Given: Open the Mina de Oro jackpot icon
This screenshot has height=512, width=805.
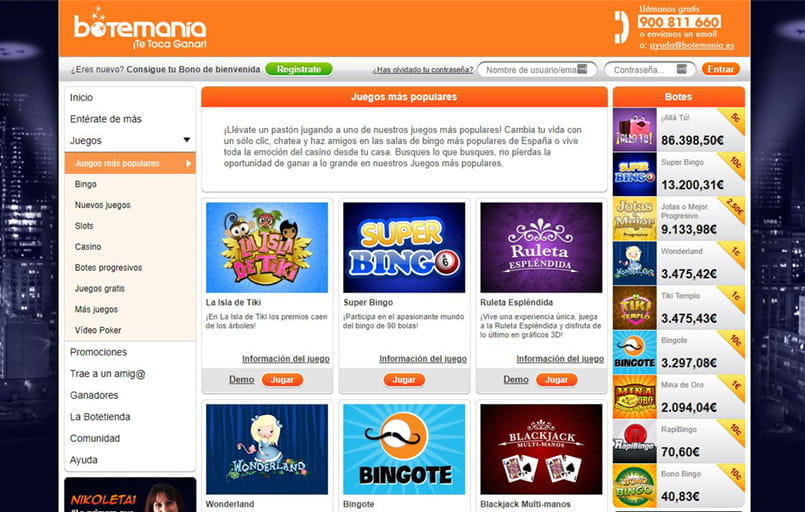Looking at the screenshot, I should pyautogui.click(x=635, y=396).
